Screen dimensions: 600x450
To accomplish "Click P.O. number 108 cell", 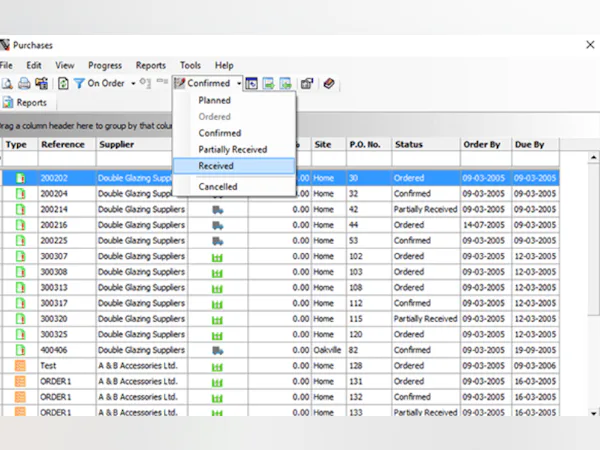I will point(369,288).
